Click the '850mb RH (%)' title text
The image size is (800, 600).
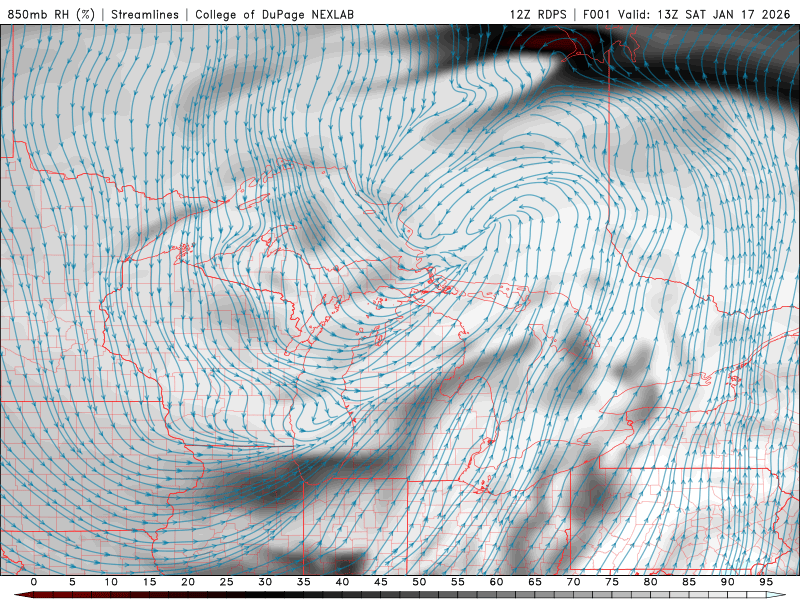click(x=51, y=14)
